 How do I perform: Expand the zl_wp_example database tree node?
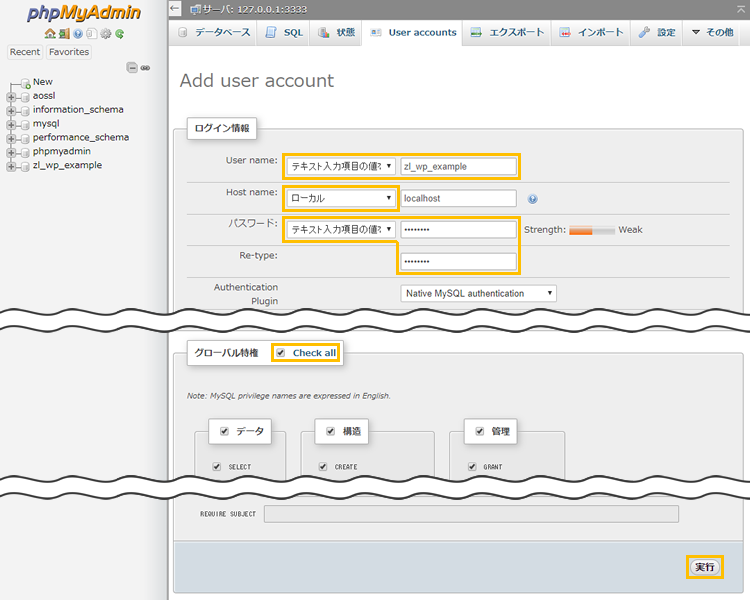pyautogui.click(x=11, y=166)
